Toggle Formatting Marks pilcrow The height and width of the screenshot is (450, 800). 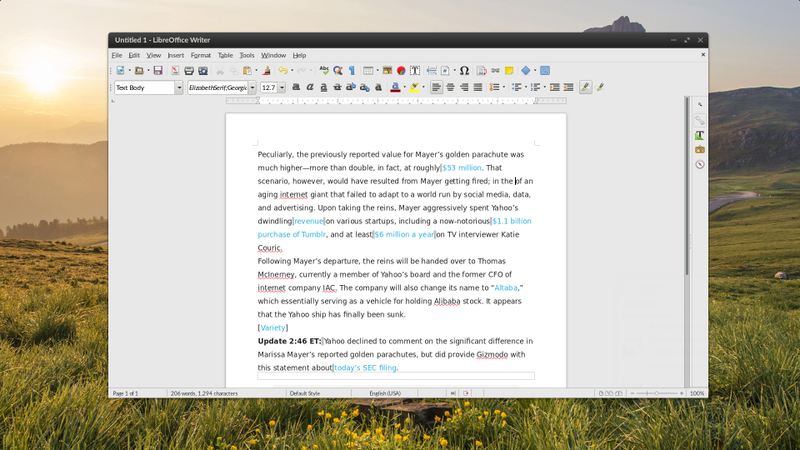[352, 70]
